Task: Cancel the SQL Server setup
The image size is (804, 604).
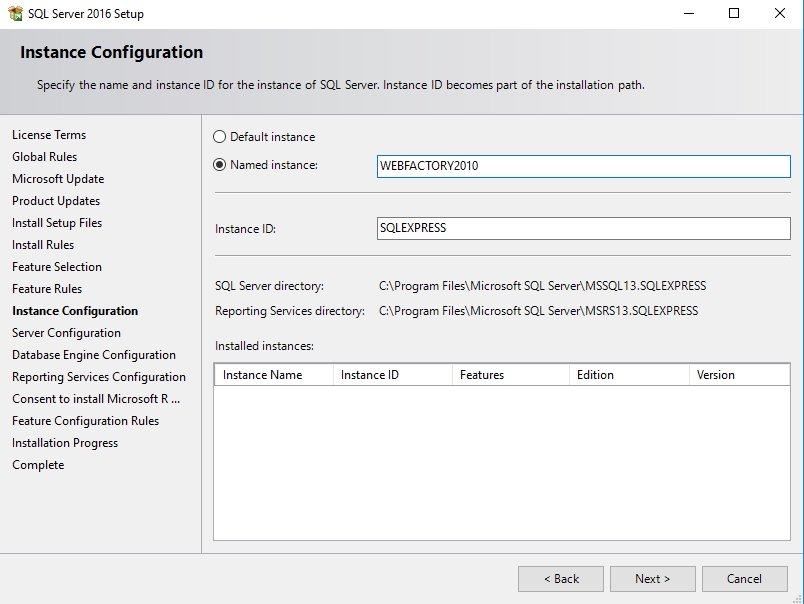Action: pos(744,578)
